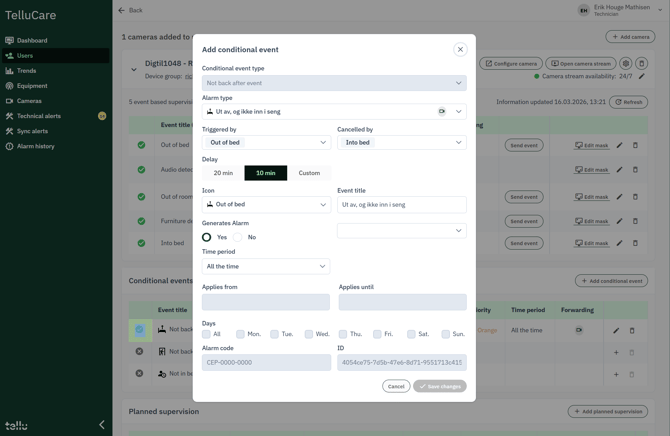Close the Add conditional event dialog
670x436 pixels.
[460, 49]
